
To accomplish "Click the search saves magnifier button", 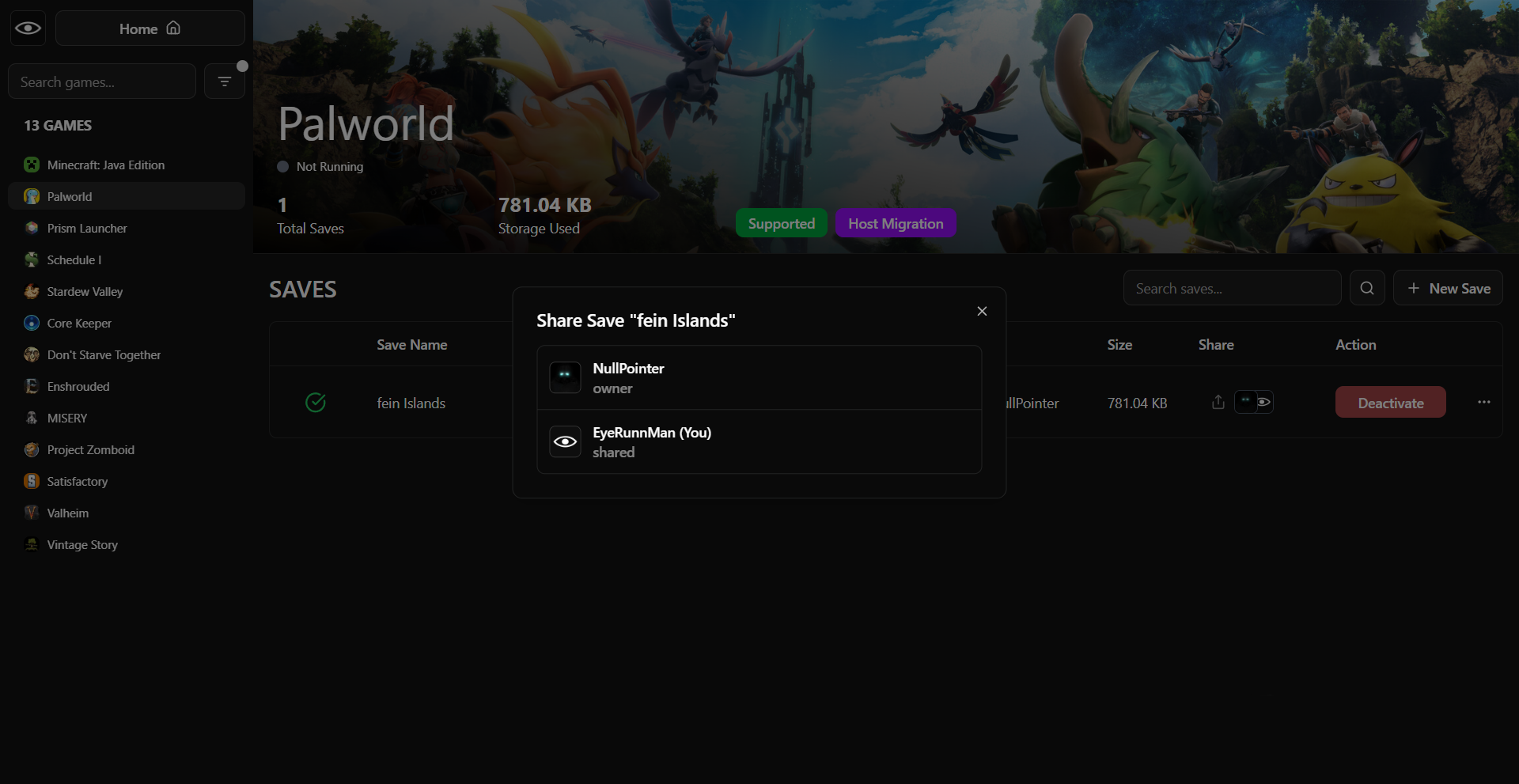I will pos(1367,288).
